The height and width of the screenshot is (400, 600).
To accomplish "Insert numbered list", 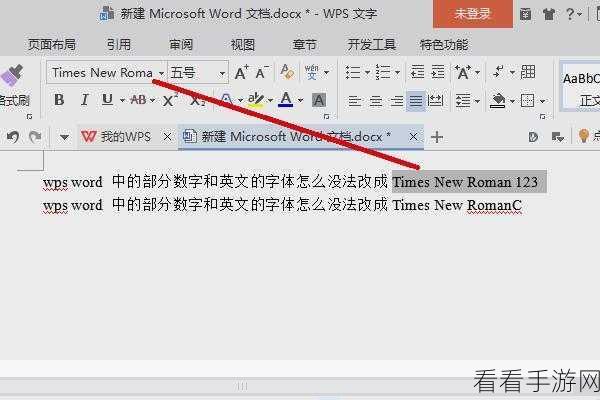I will [383, 72].
